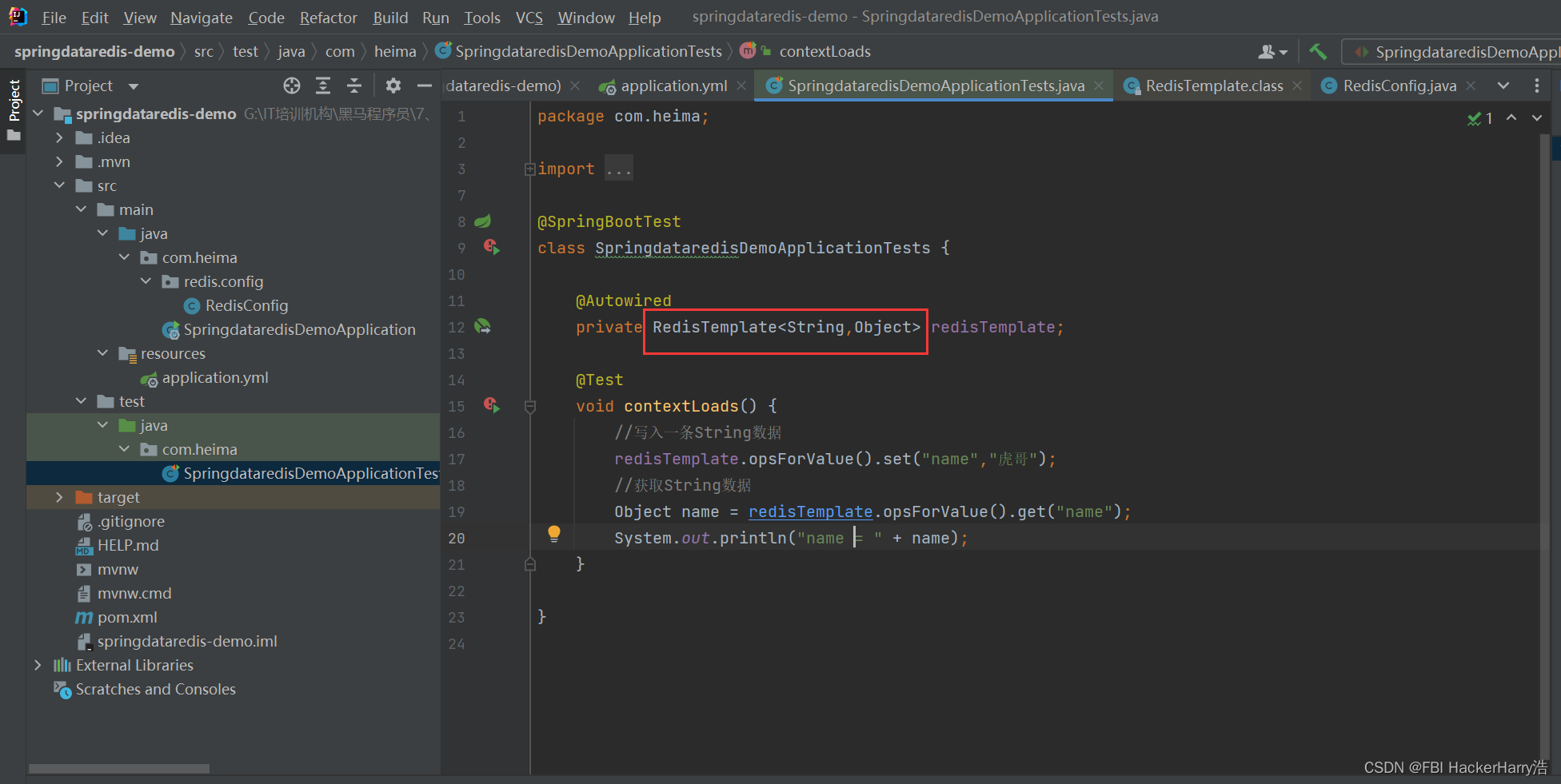Click the Project panel horizontal scrollbar
Image resolution: width=1561 pixels, height=784 pixels.
(119, 769)
